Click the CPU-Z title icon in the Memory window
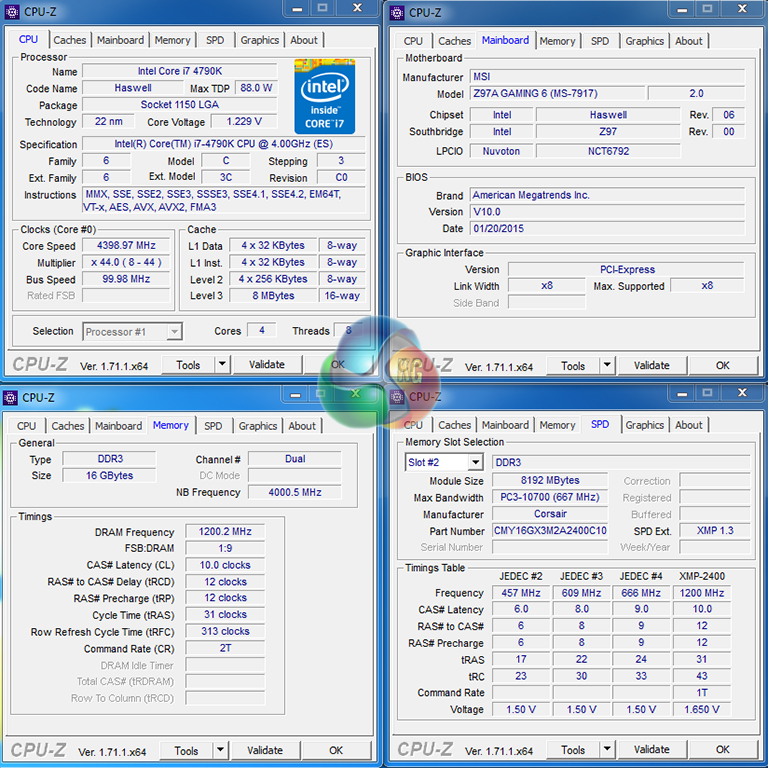The height and width of the screenshot is (768, 768). click(11, 397)
